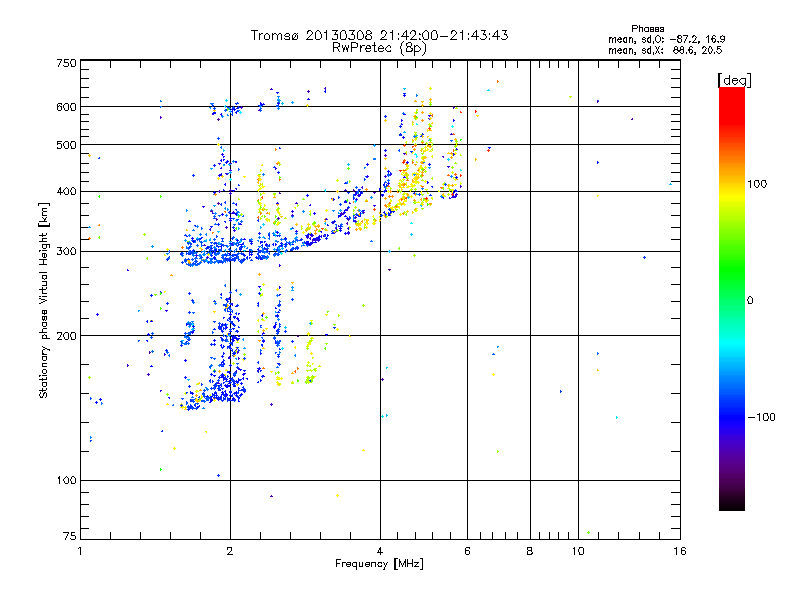Image resolution: width=800 pixels, height=600 pixels.
Task: Click the y-axis tick '200'
Action: pyautogui.click(x=66, y=336)
